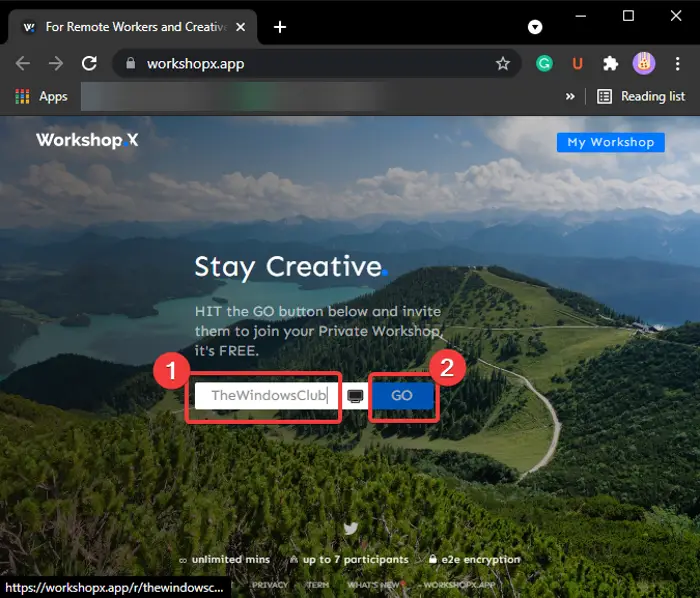Click the browser Back arrow

(22, 63)
